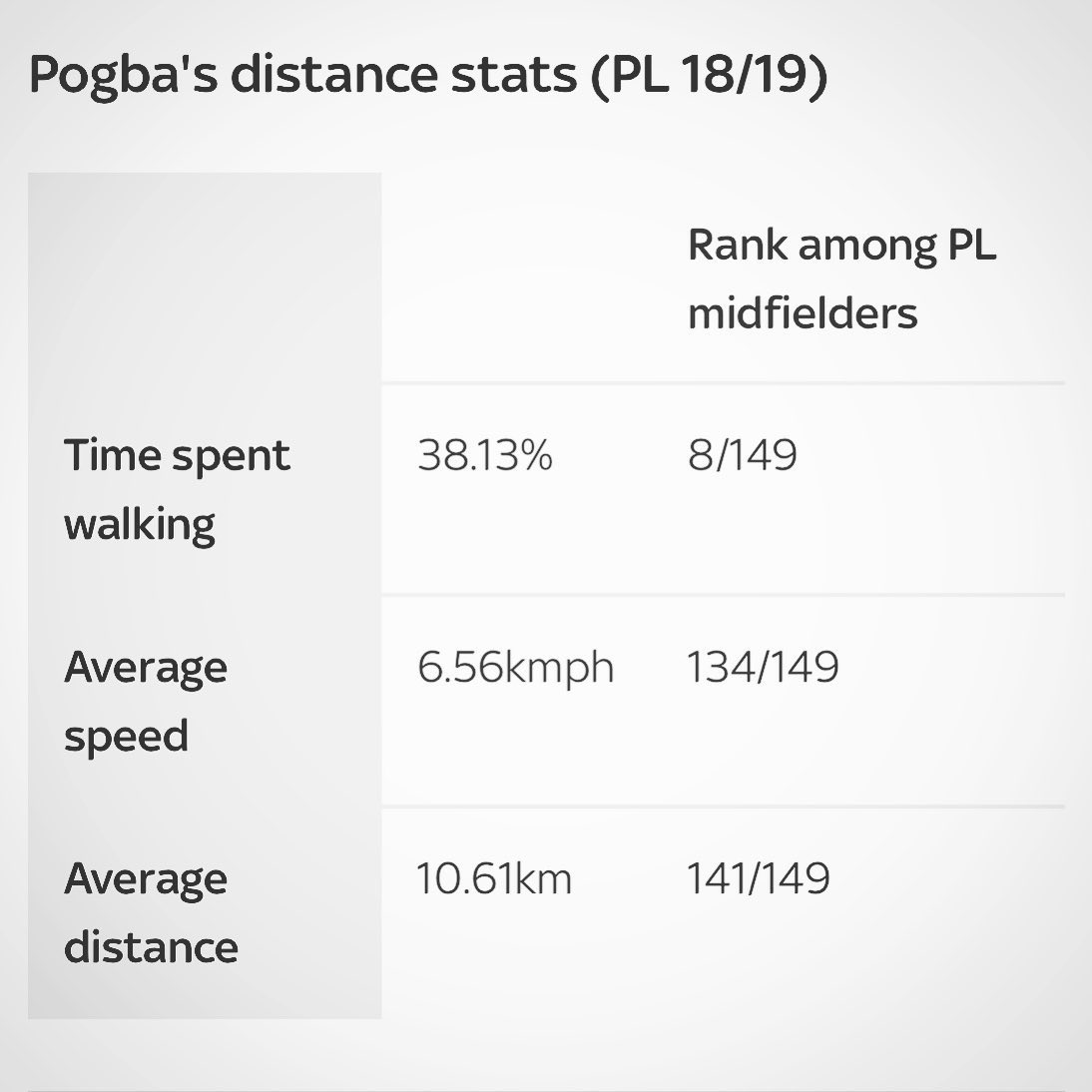Click the word "Pogba's" in the title
The image size is (1092, 1092).
(x=124, y=75)
